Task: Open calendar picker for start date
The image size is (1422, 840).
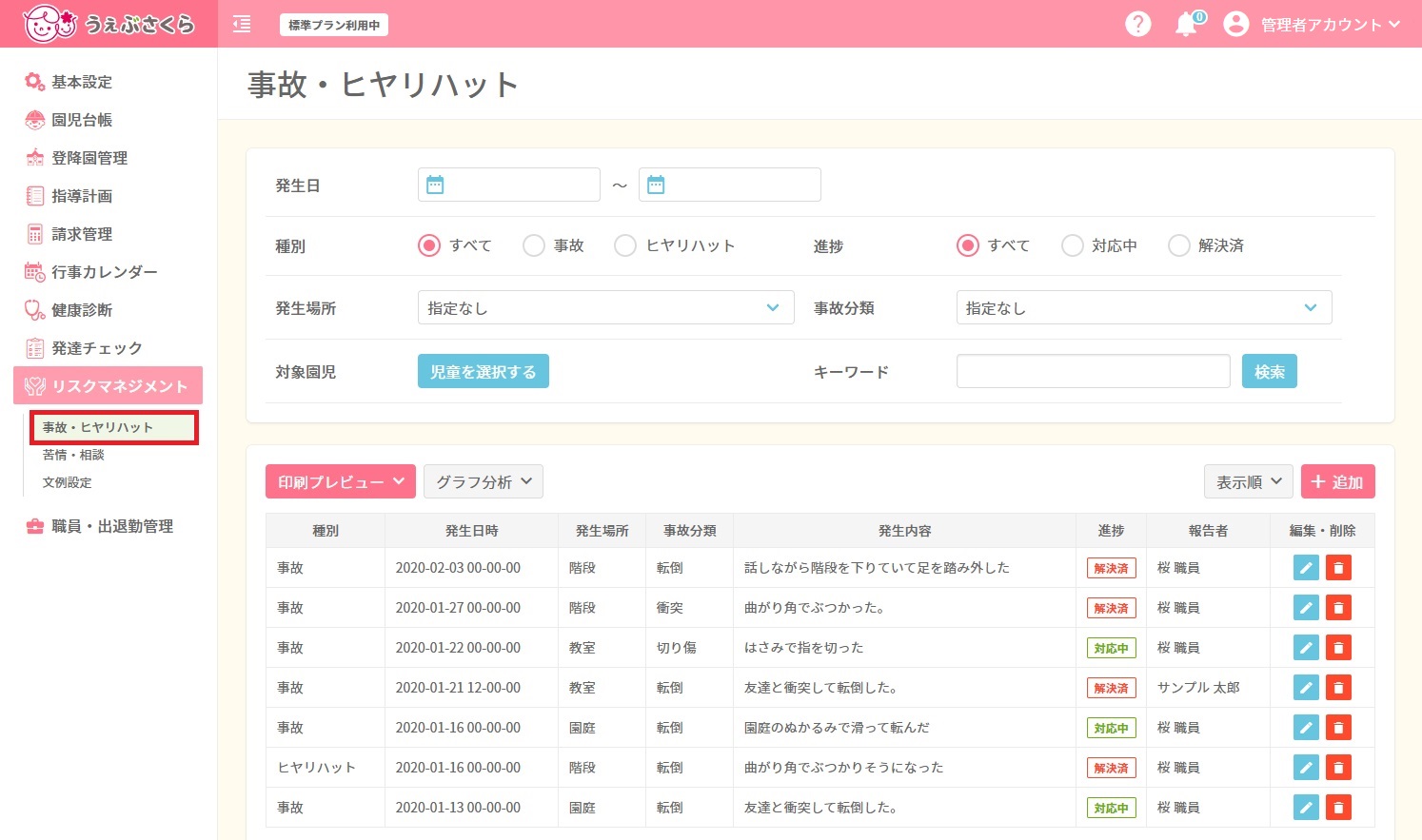Action: pyautogui.click(x=435, y=185)
